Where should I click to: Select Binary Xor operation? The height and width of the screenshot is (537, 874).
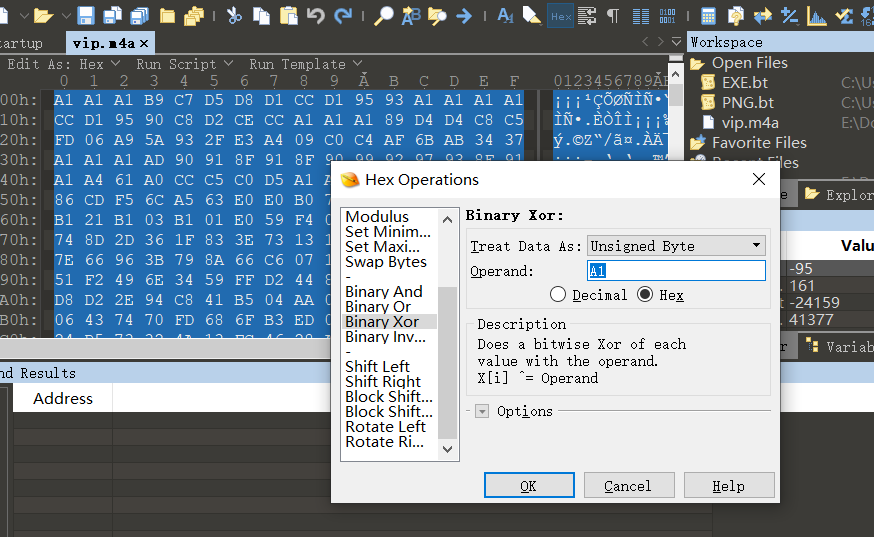(382, 322)
